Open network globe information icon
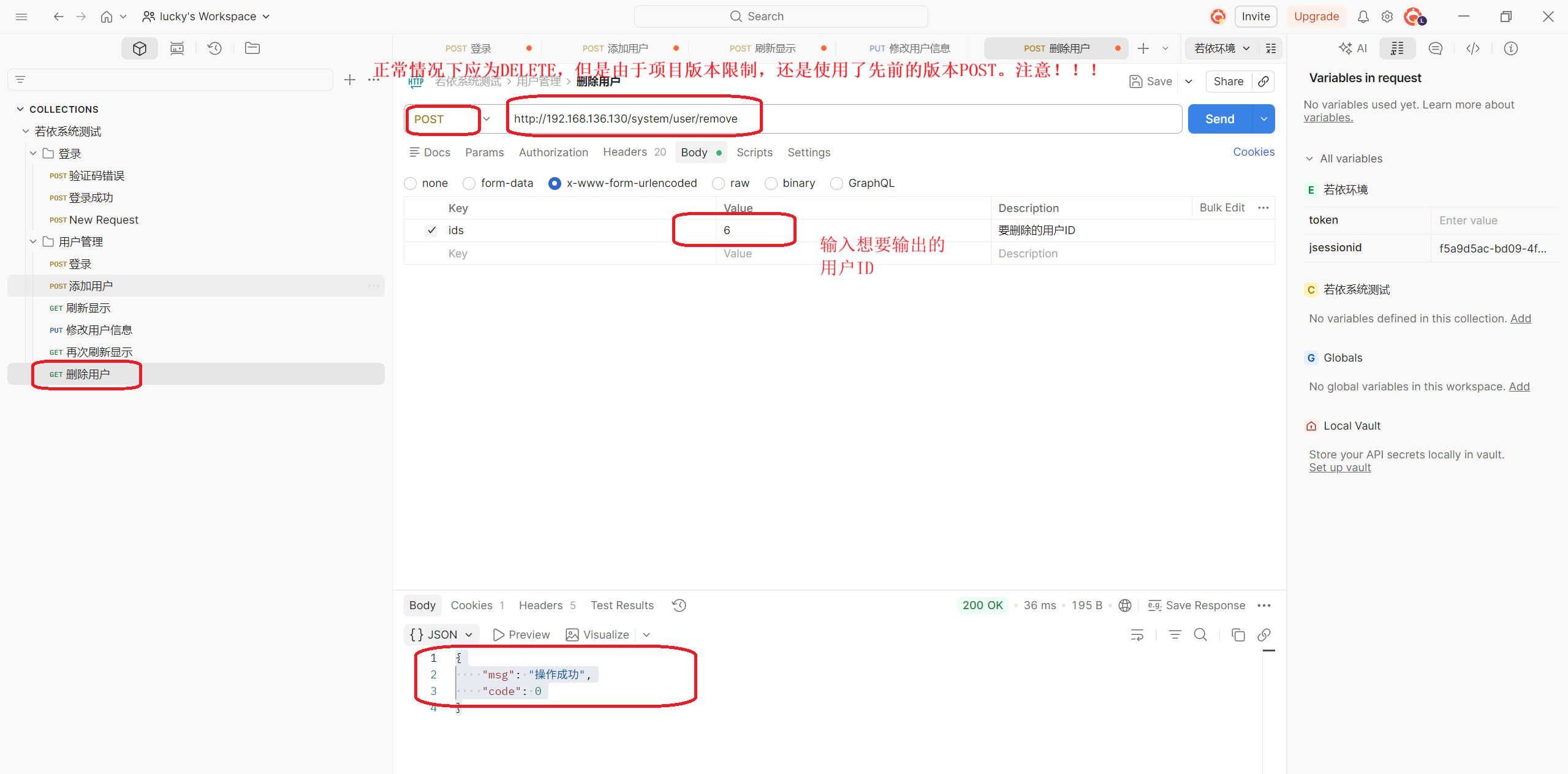The image size is (1568, 774). tap(1125, 605)
